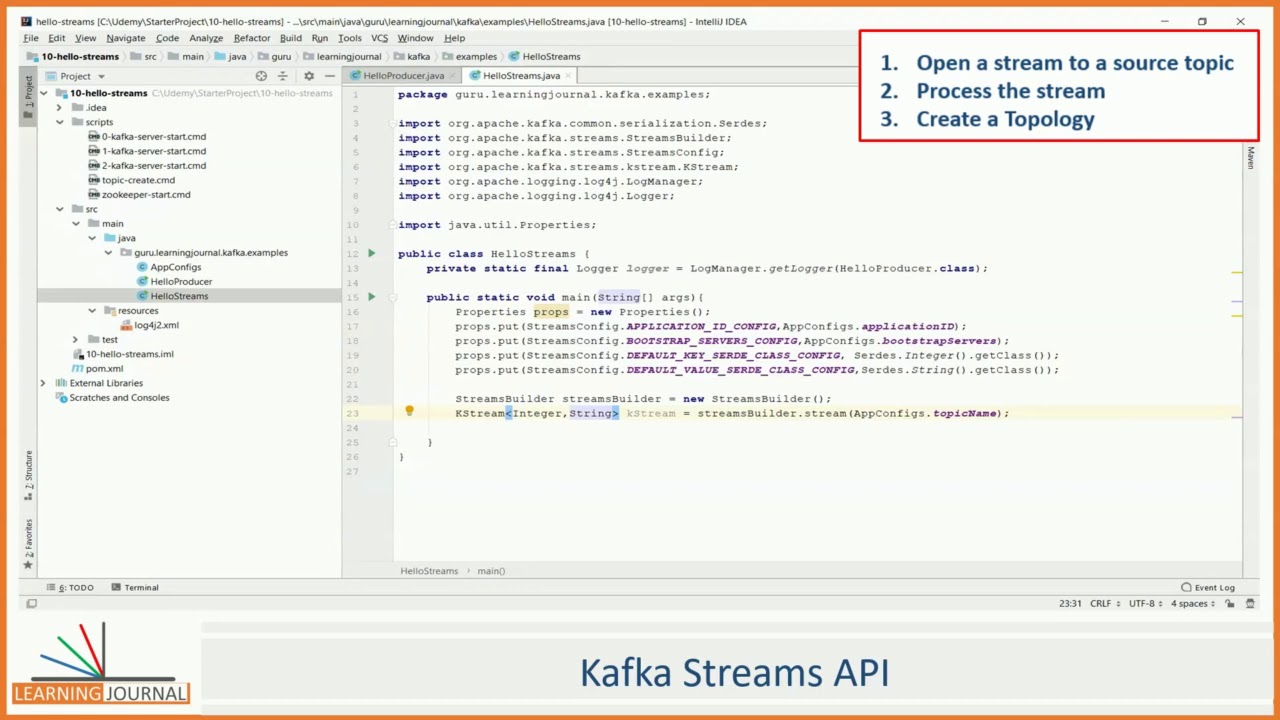1280x720 pixels.
Task: Expand External Libraries node
Action: click(43, 383)
